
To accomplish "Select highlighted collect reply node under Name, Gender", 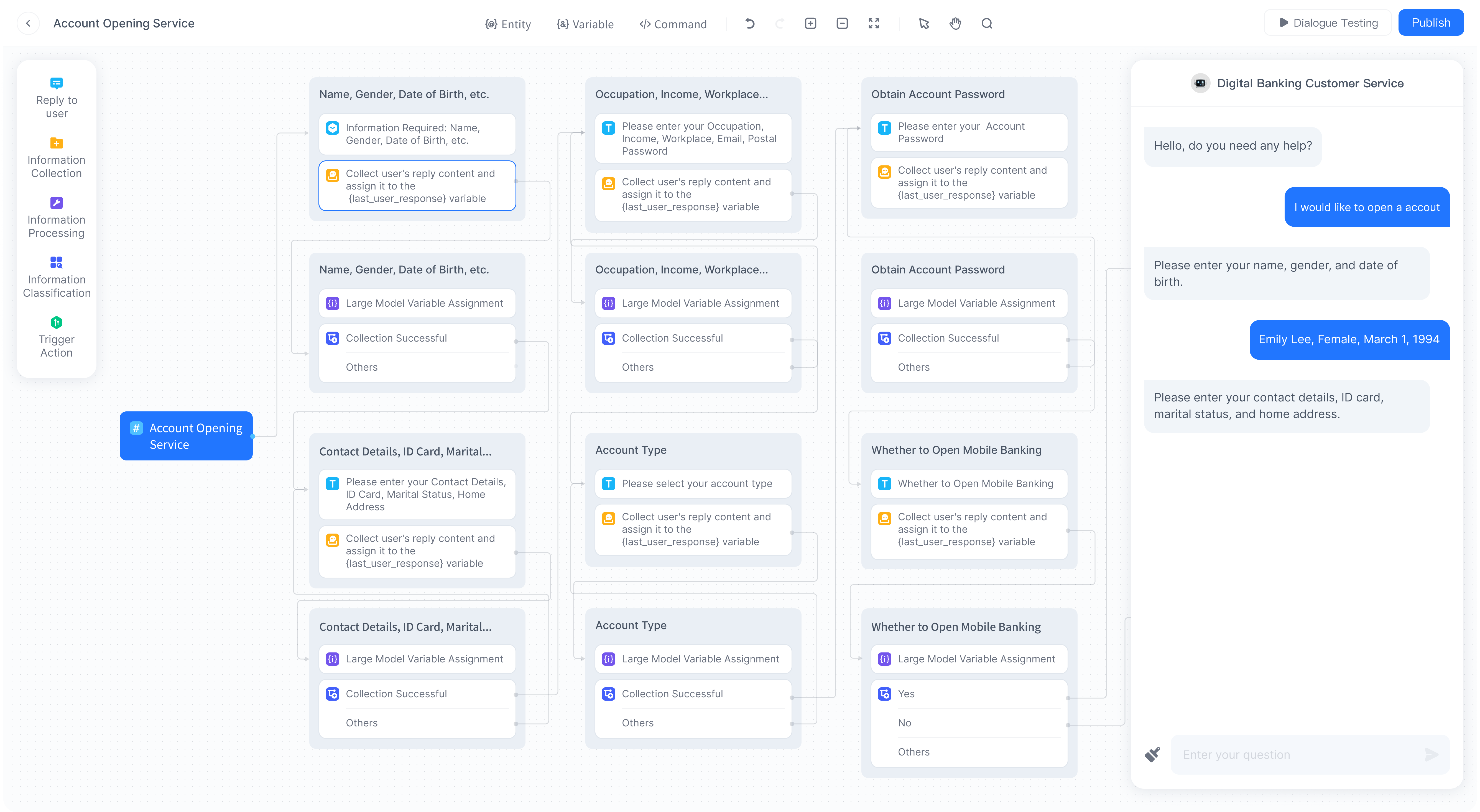I will 417,186.
